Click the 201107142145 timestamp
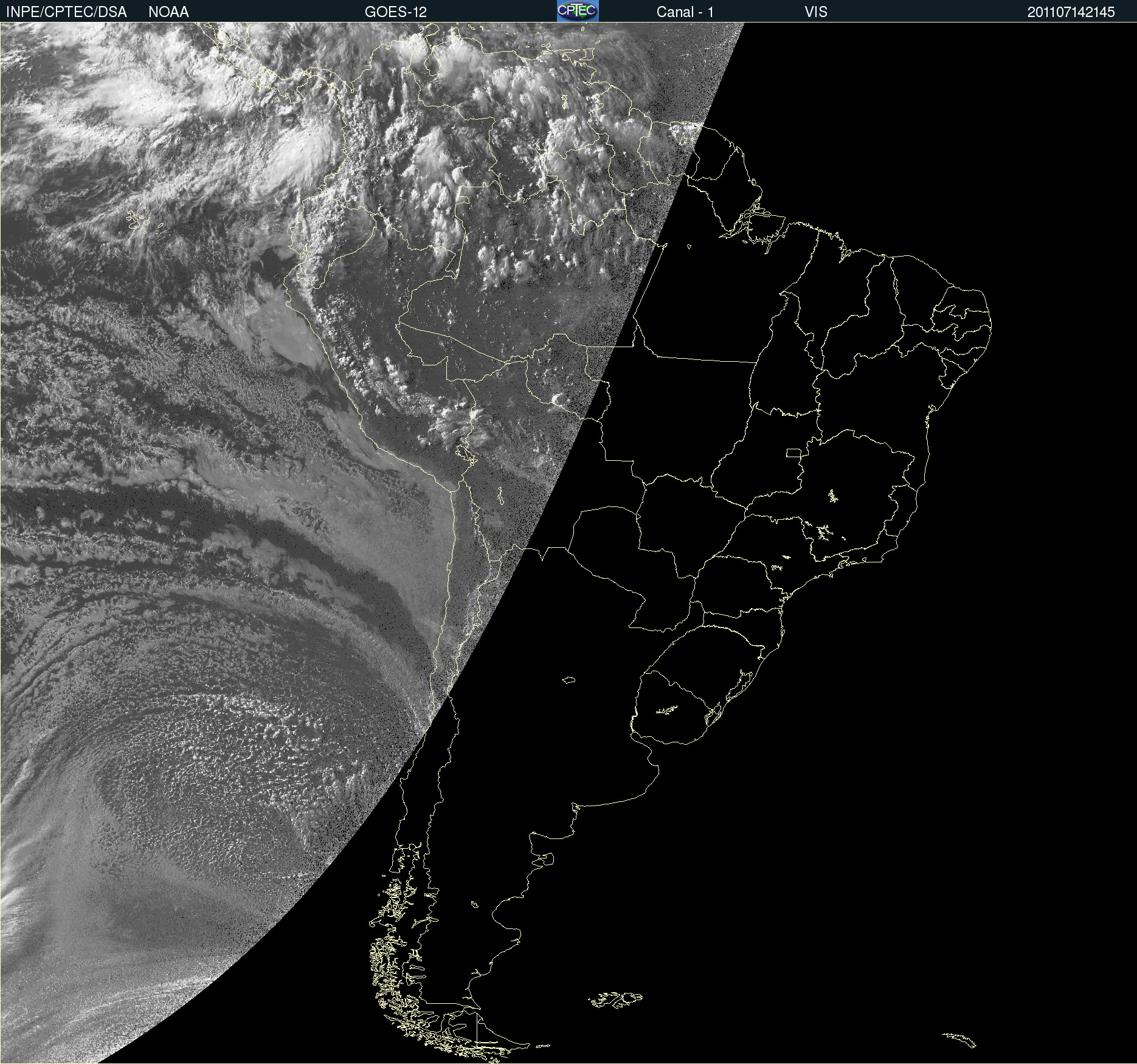This screenshot has width=1137, height=1064. (x=1071, y=12)
